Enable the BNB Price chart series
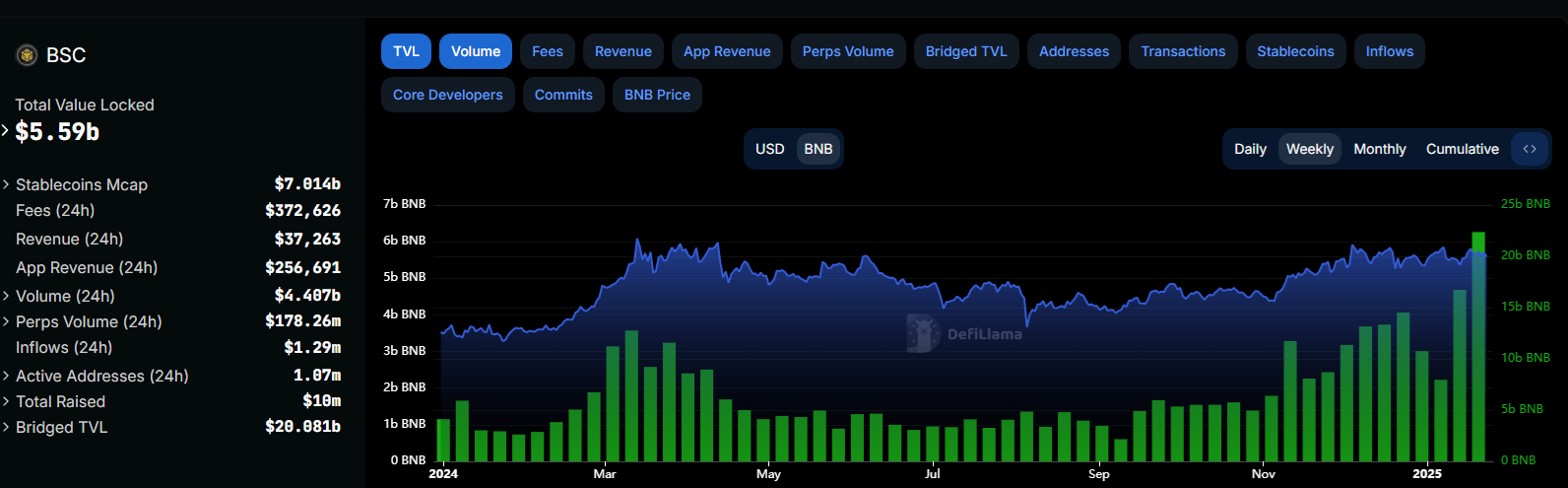This screenshot has width=1568, height=488. click(657, 95)
